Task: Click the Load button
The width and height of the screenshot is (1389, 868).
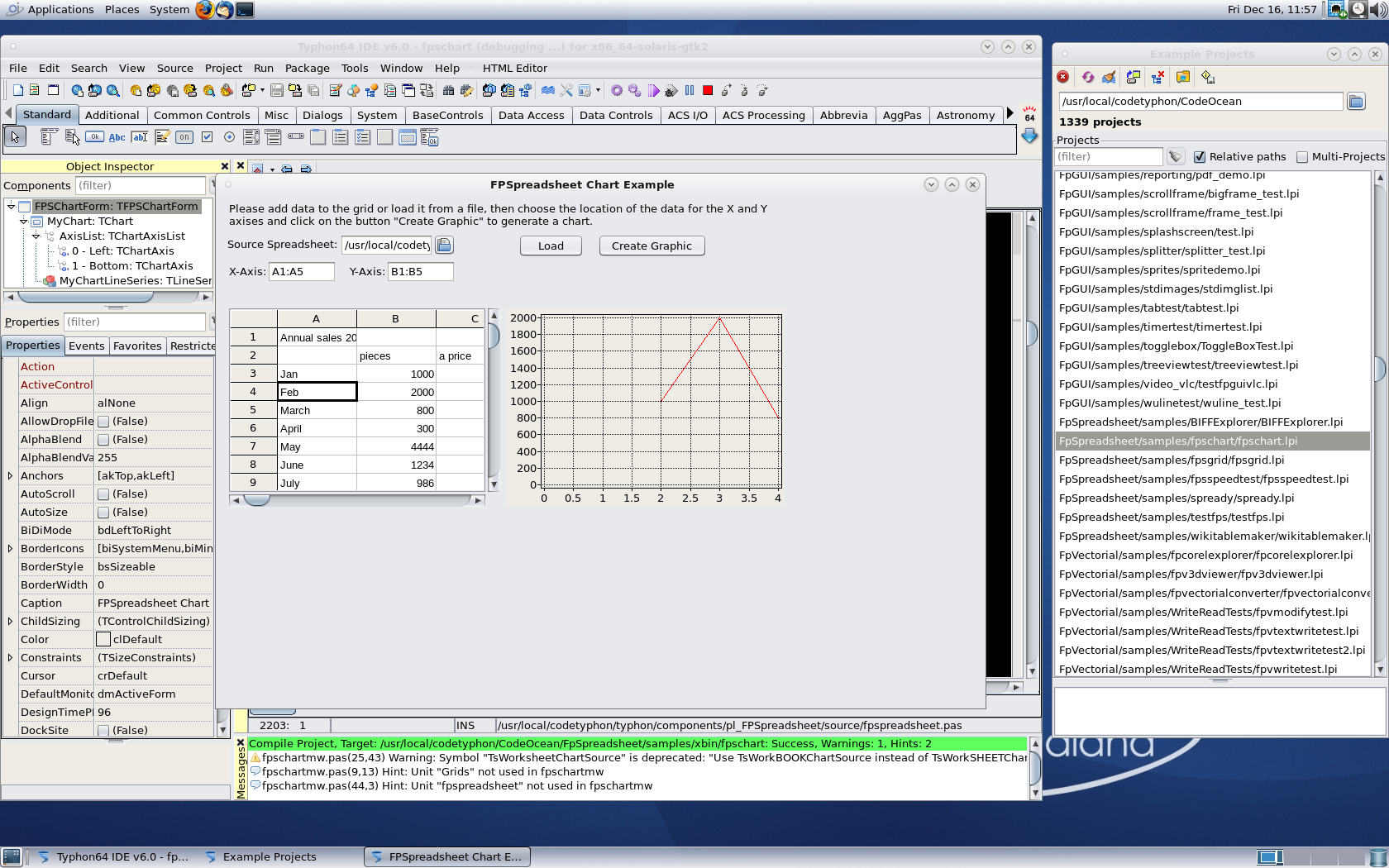Action: pos(551,246)
